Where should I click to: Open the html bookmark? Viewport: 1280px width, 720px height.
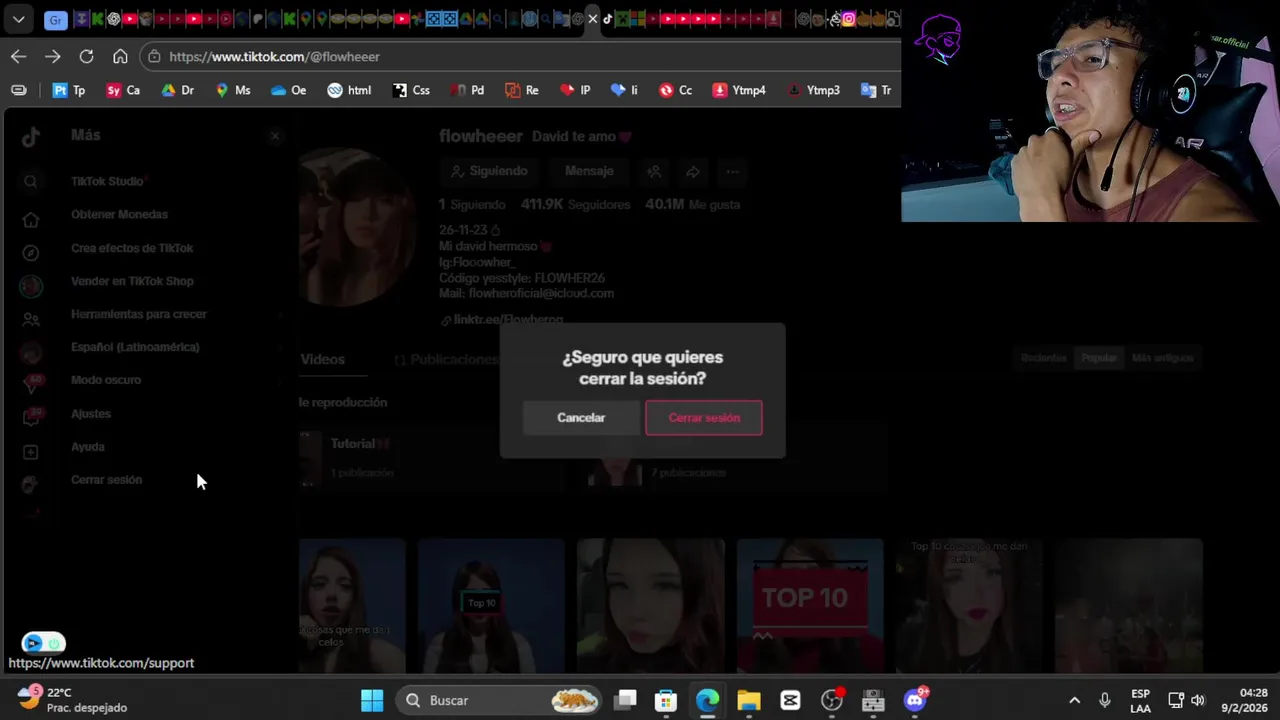coord(349,90)
